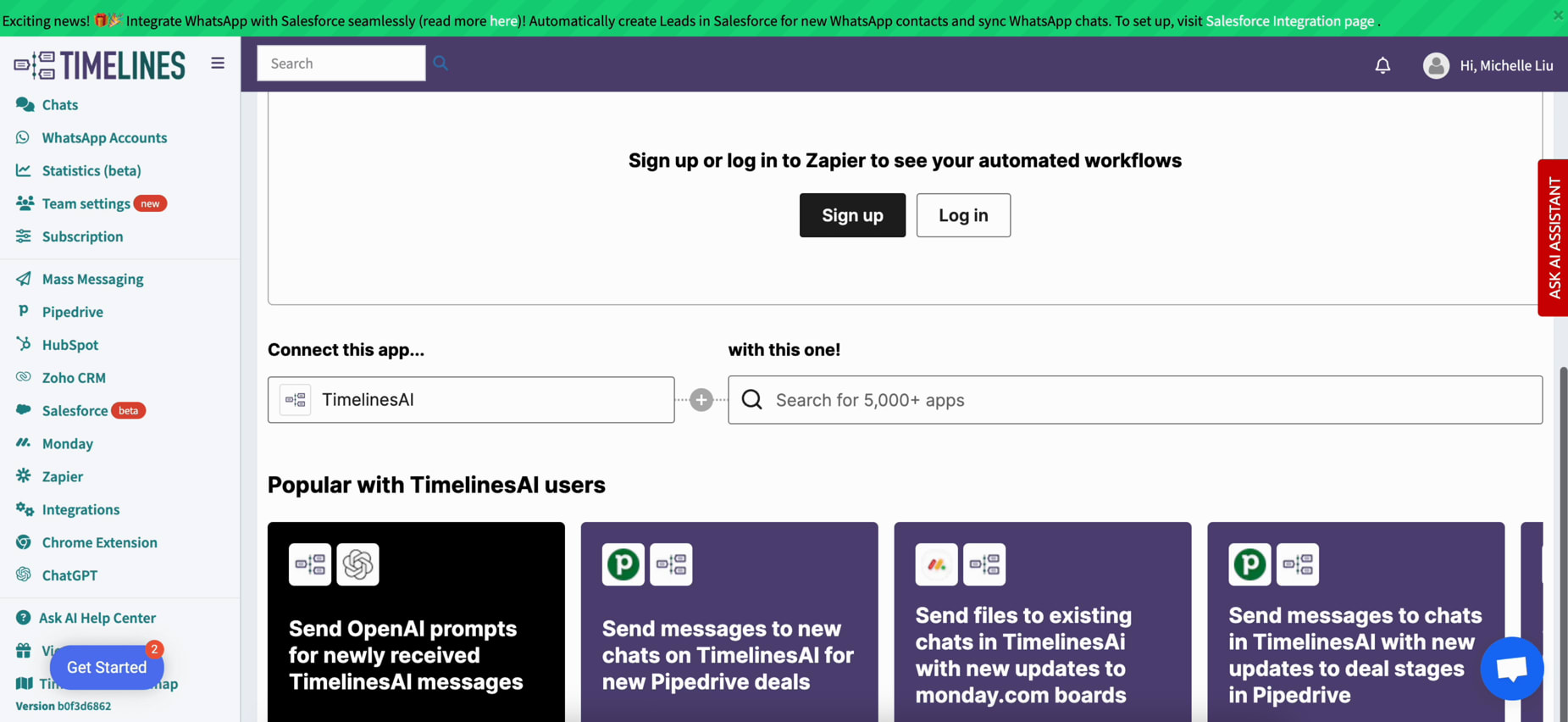Screen dimensions: 1568x722
Task: Click the ChatGPT logo icon in the sidebar
Action: click(x=24, y=575)
